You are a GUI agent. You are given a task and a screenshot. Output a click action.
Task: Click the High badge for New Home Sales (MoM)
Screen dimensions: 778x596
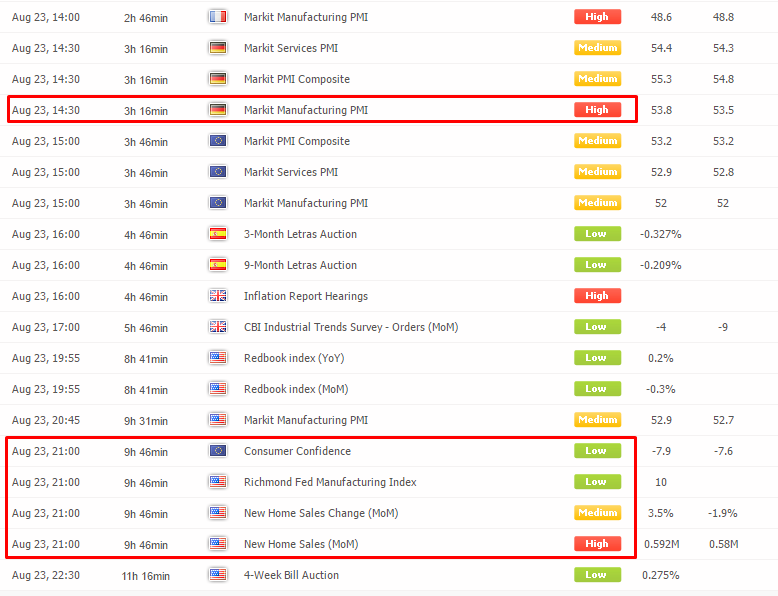(x=597, y=544)
